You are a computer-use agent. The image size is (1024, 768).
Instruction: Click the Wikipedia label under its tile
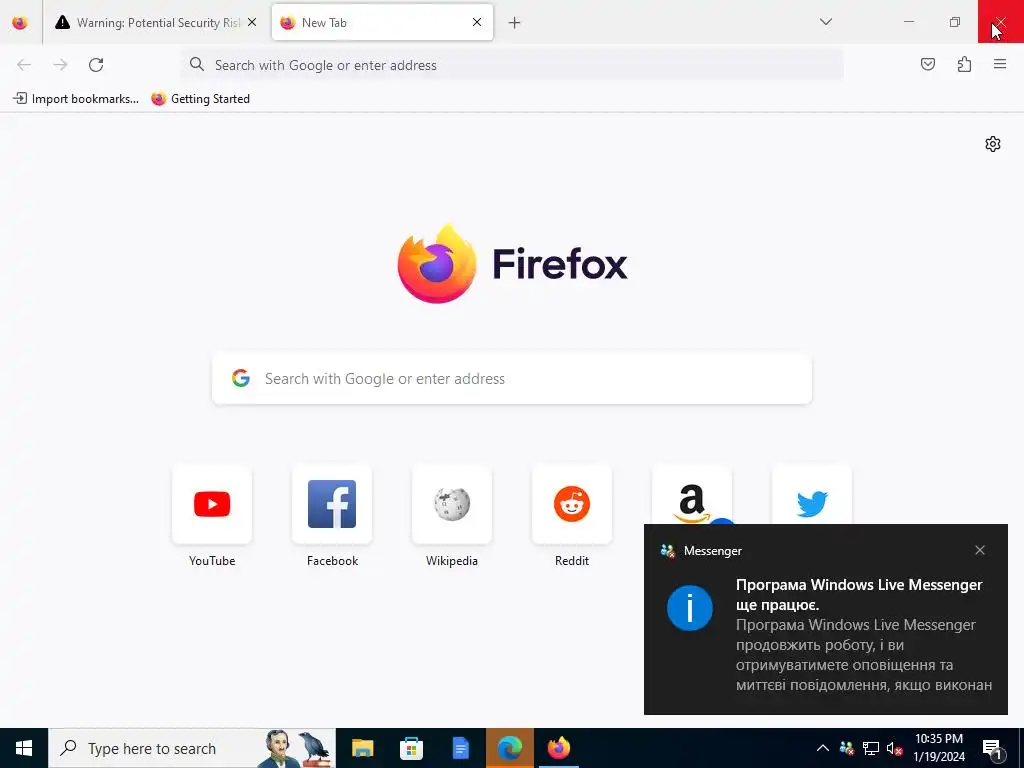[452, 561]
